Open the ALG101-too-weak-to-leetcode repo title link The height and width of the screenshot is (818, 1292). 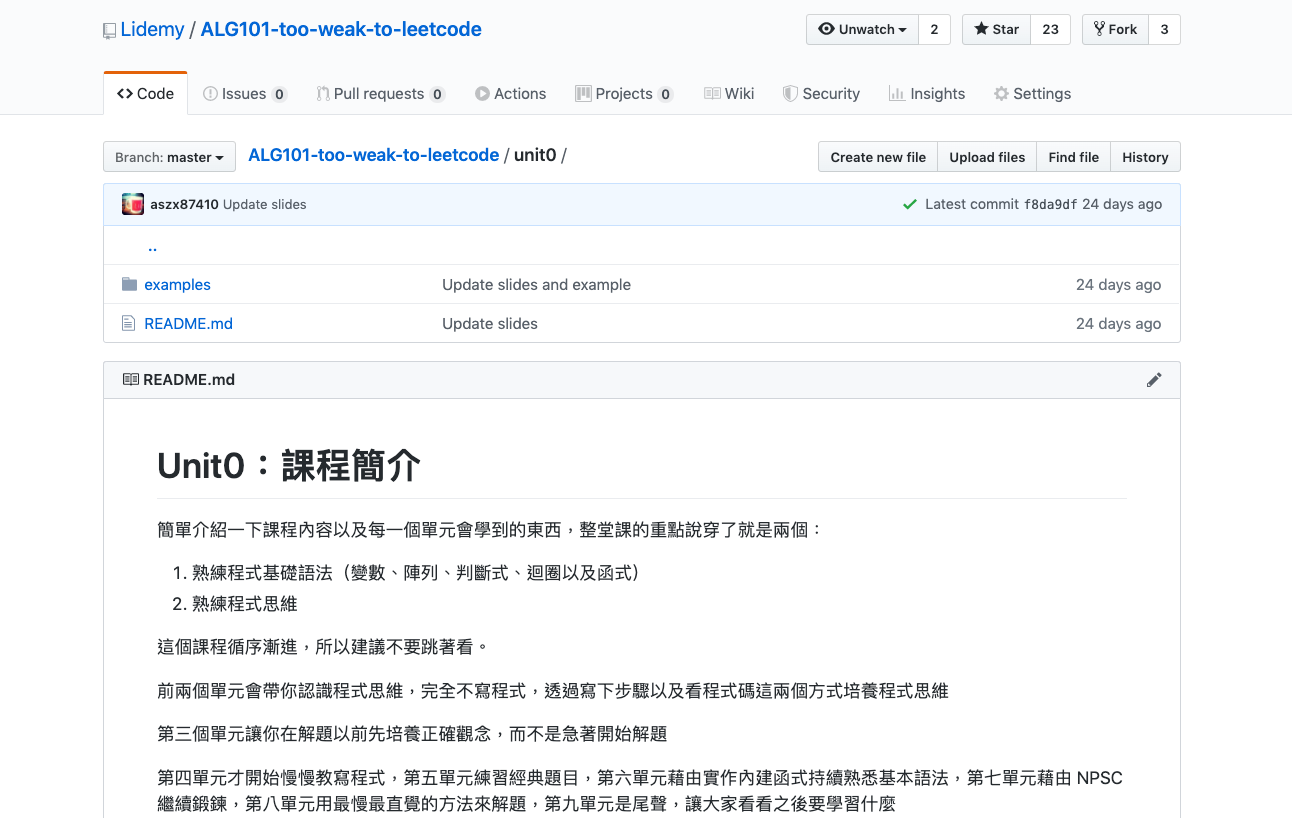pyautogui.click(x=341, y=29)
